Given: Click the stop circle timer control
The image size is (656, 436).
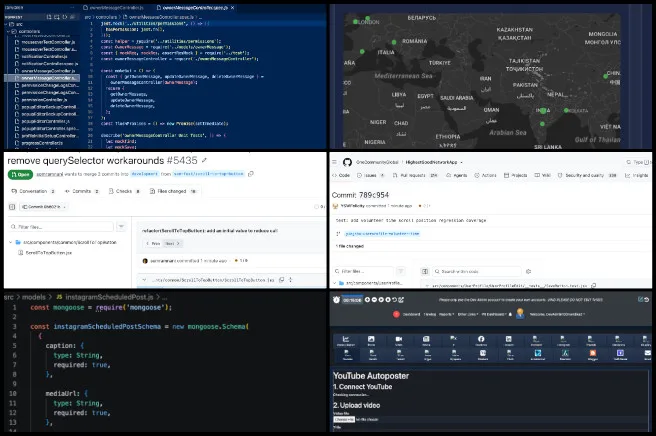Looking at the screenshot, I should coord(387,300).
